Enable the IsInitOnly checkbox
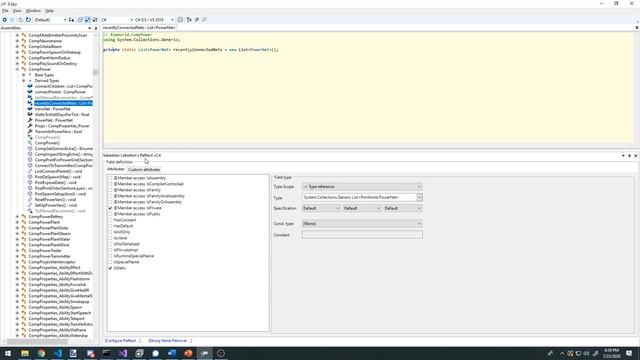 pyautogui.click(x=110, y=232)
